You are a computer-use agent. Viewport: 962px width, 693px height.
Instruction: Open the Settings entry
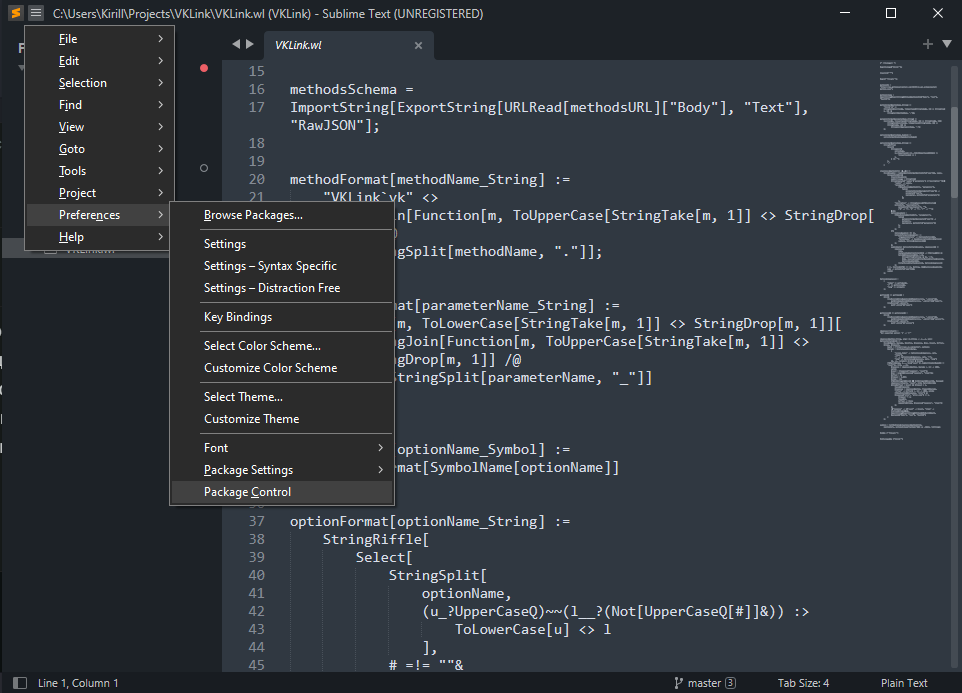point(282,244)
